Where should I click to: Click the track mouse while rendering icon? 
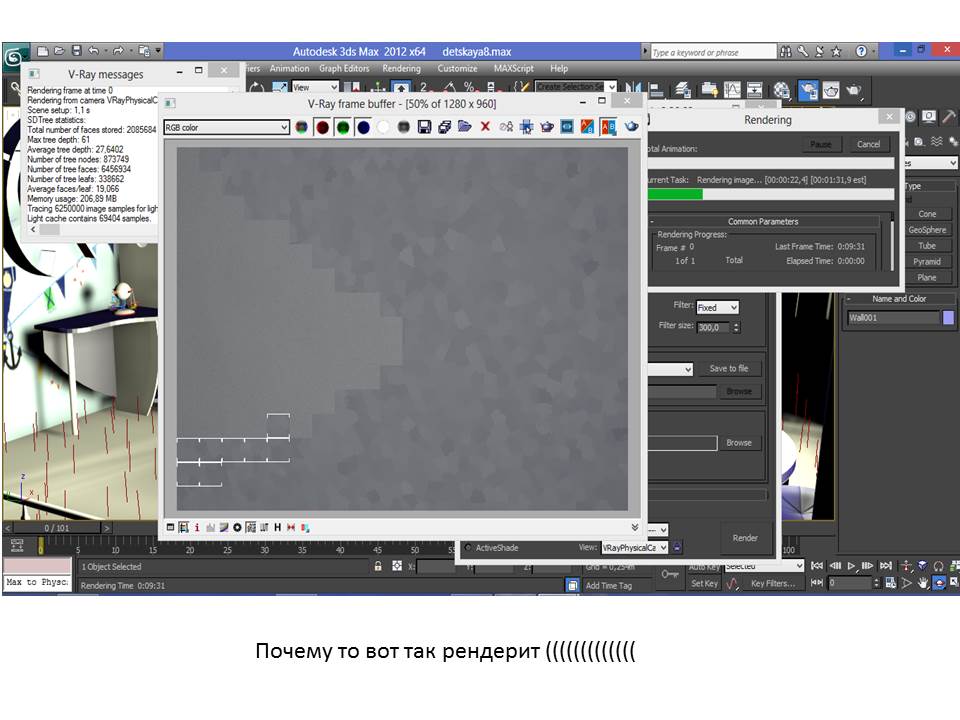click(526, 127)
